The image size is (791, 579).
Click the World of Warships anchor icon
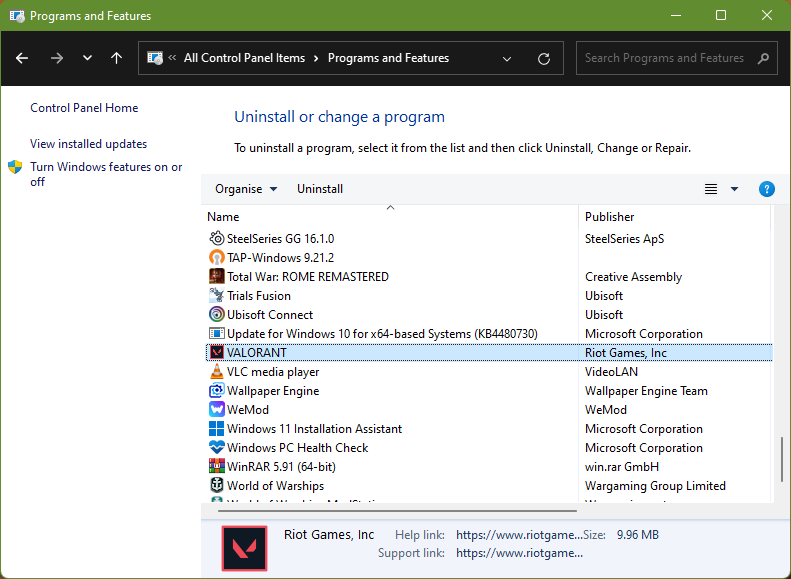216,485
